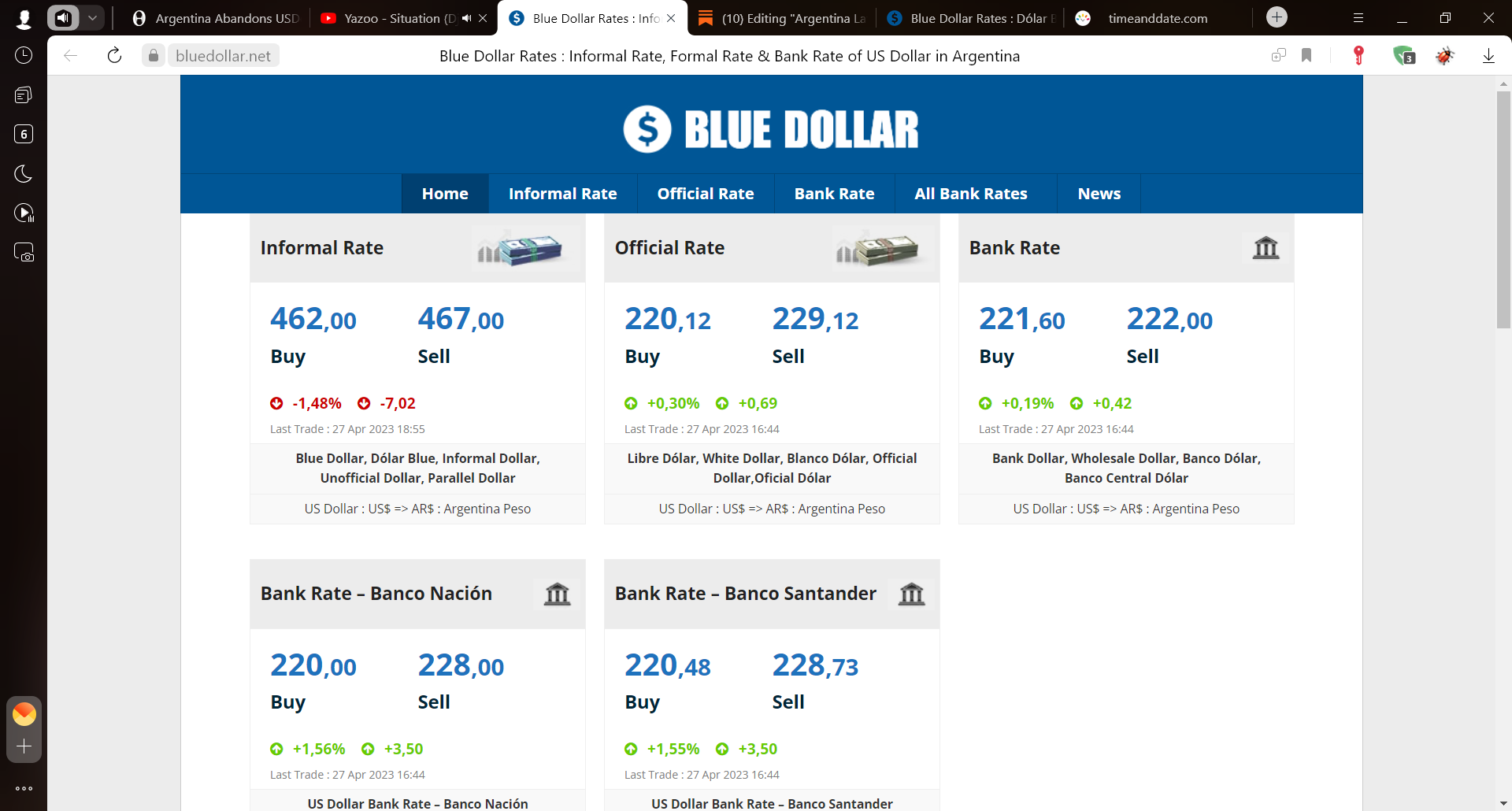The image size is (1512, 811).
Task: Click the green shield extension icon
Action: tap(1405, 55)
